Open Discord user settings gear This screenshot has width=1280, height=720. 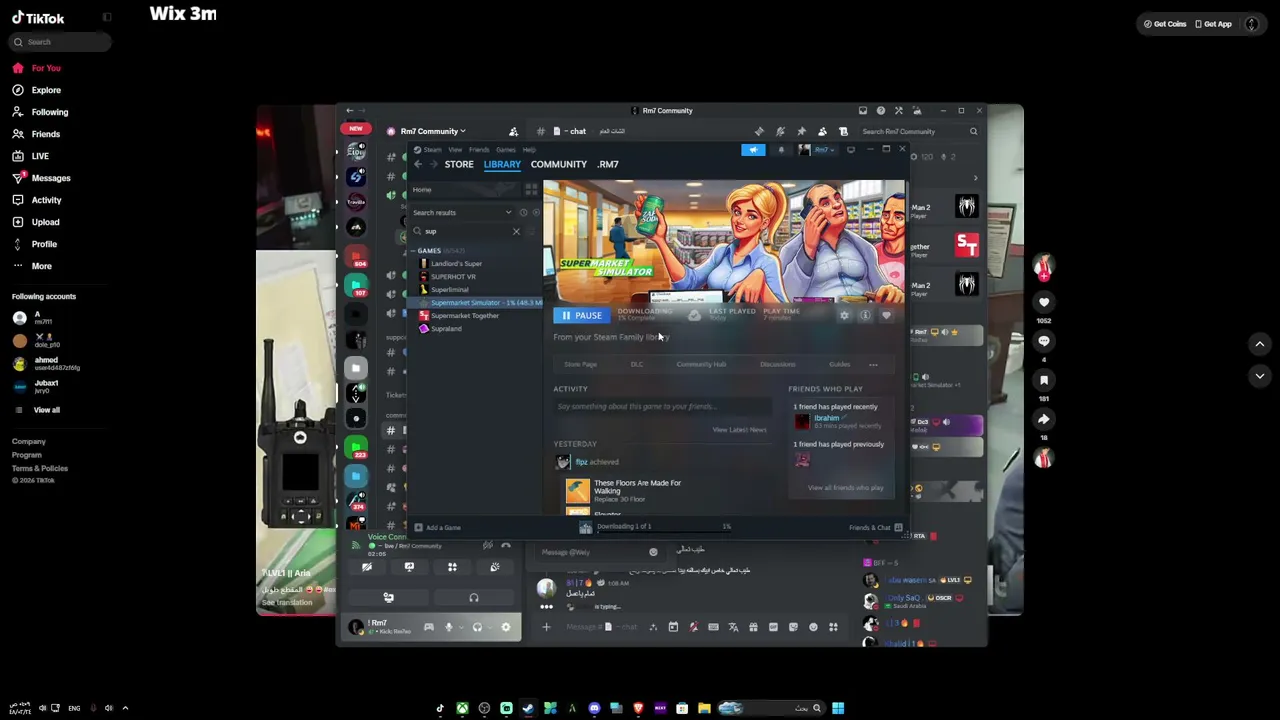coord(505,627)
